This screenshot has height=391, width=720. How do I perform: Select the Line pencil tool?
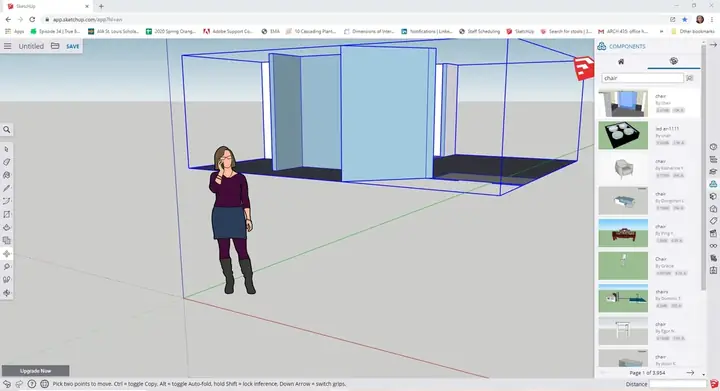7,188
